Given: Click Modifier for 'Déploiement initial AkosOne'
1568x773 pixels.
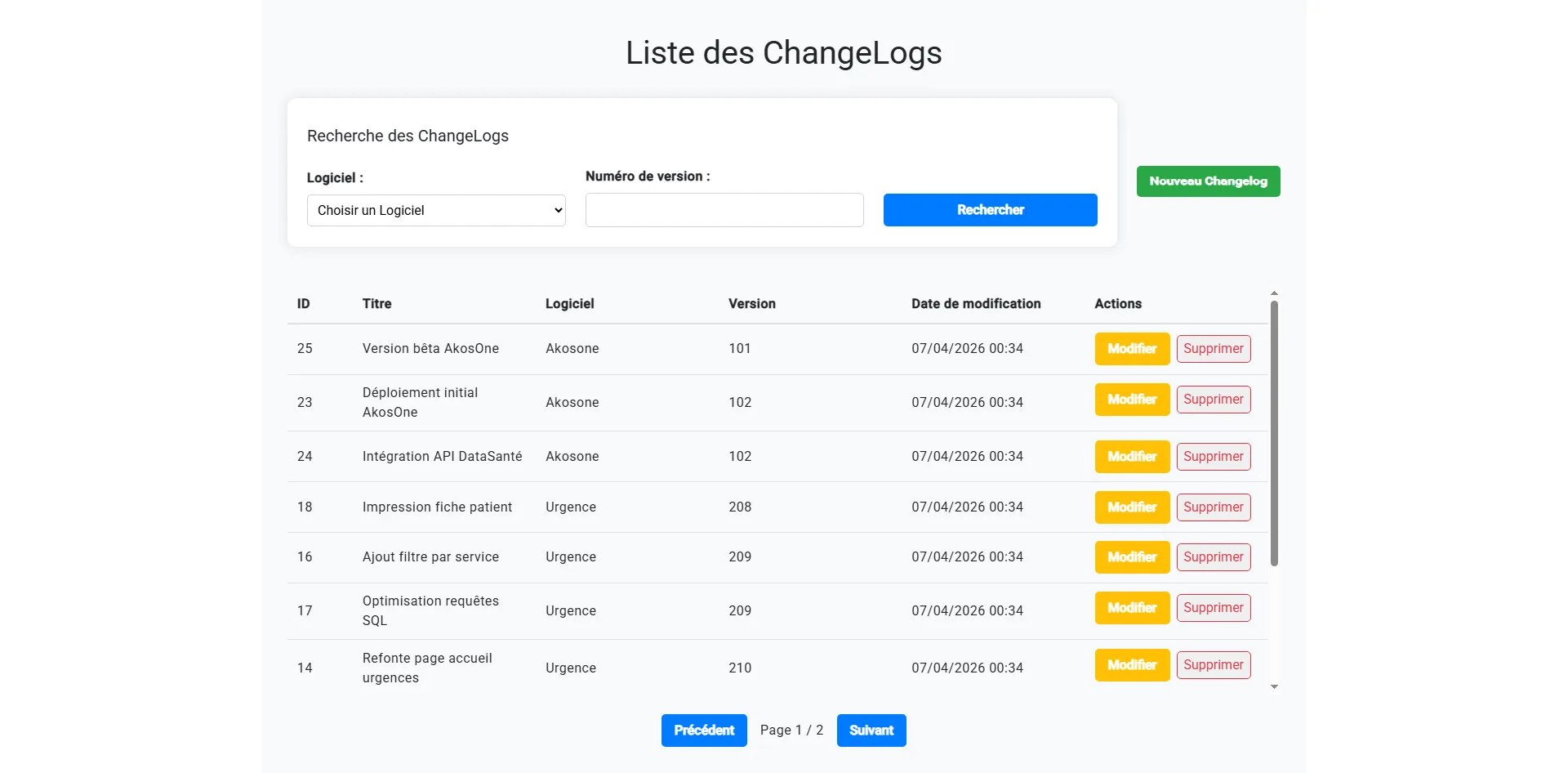Looking at the screenshot, I should [1131, 400].
